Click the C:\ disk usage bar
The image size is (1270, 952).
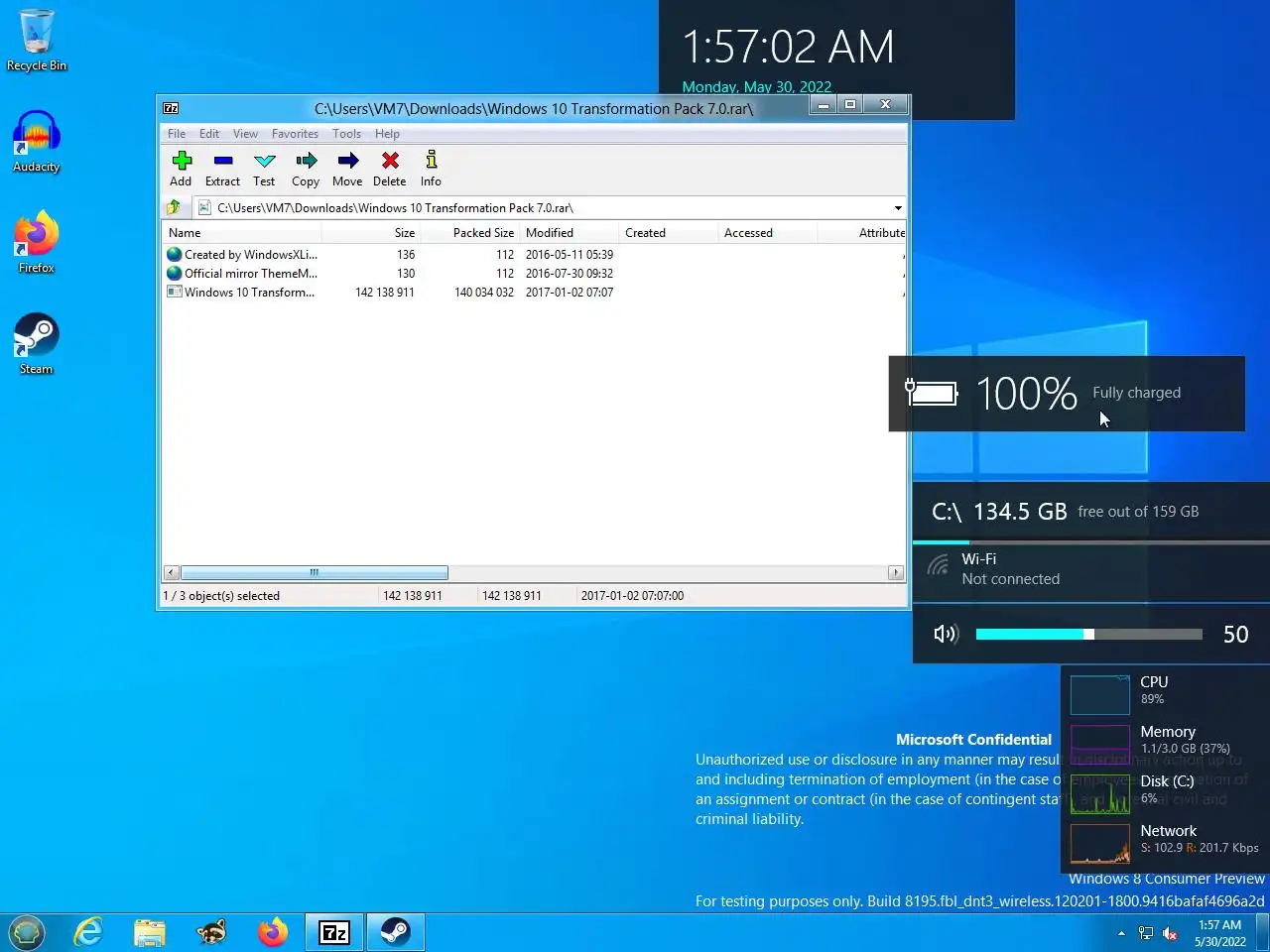(x=1090, y=542)
